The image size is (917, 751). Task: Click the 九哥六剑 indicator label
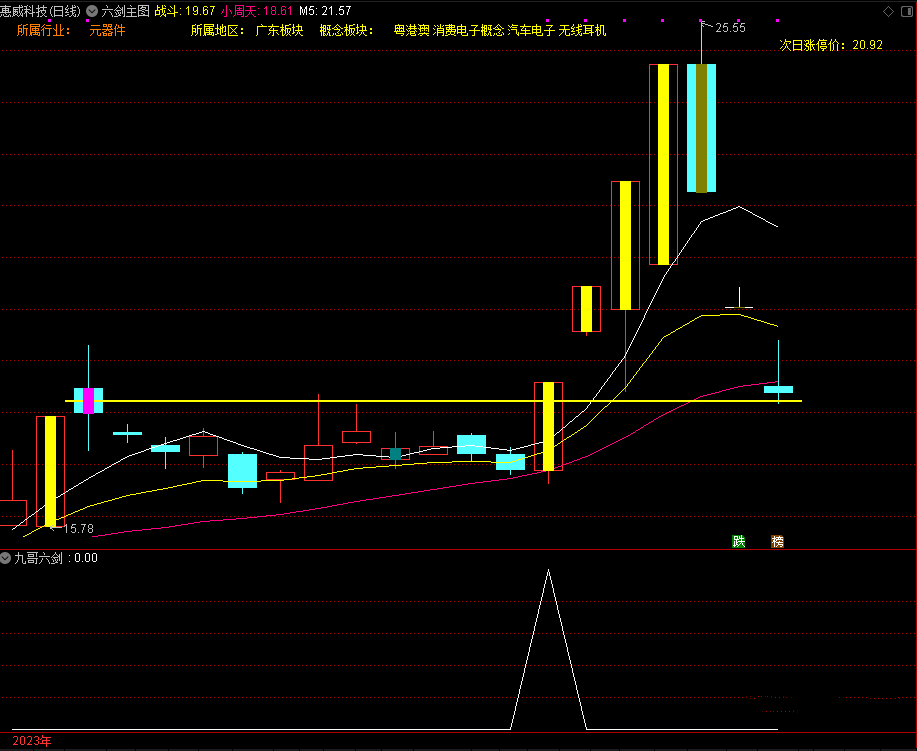tap(39, 558)
